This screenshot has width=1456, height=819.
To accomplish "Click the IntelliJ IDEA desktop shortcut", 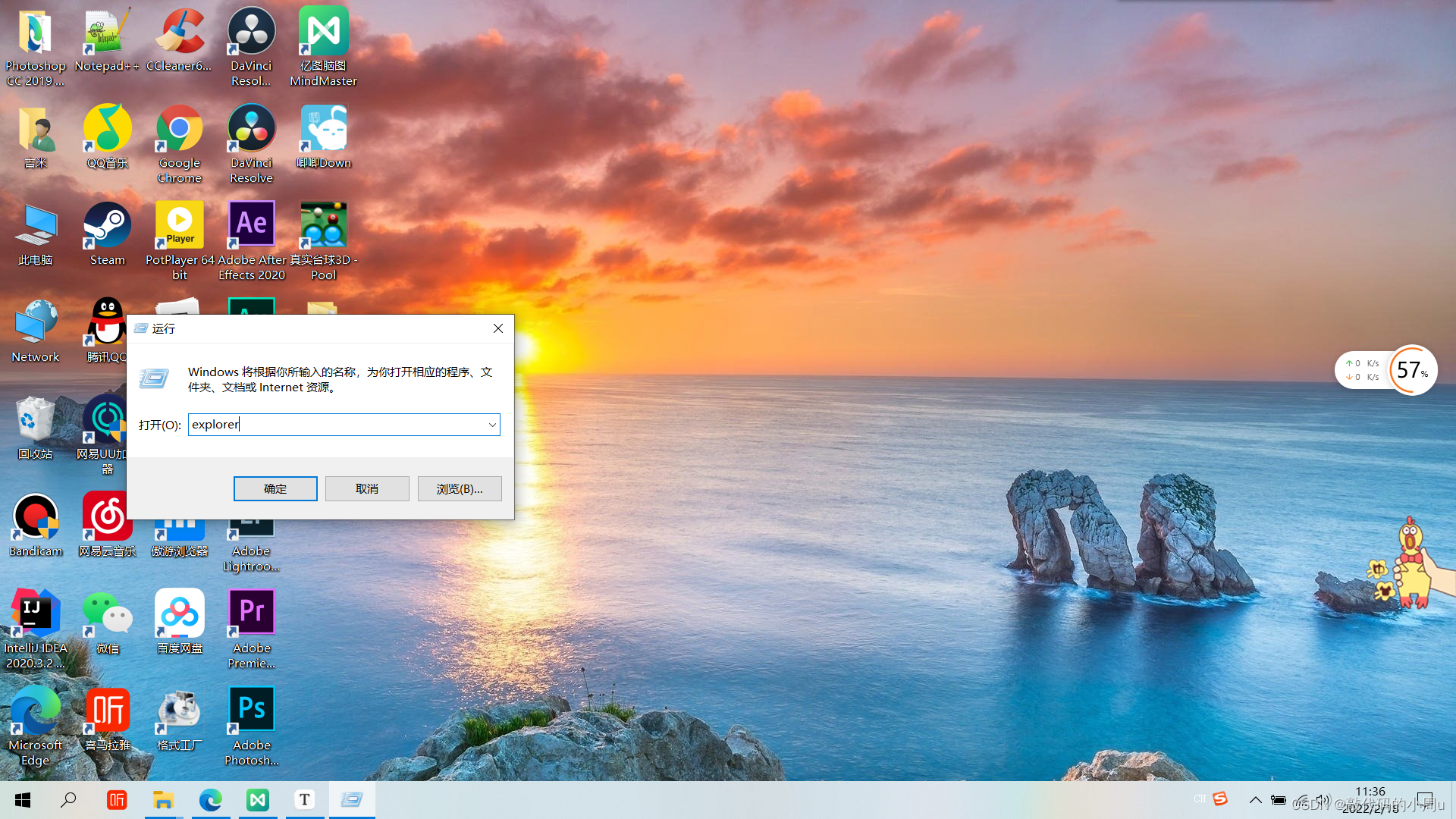I will (x=35, y=614).
